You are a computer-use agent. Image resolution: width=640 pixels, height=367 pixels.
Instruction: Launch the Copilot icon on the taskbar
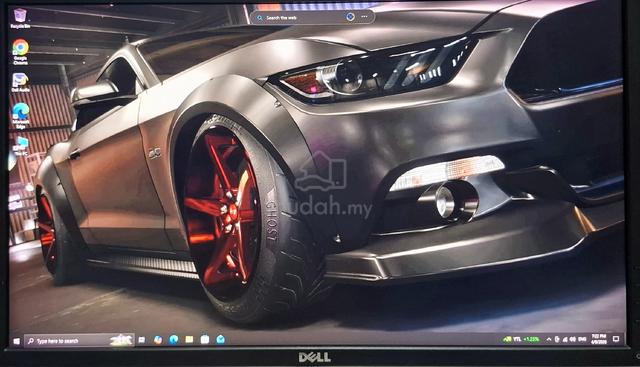pyautogui.click(x=158, y=340)
